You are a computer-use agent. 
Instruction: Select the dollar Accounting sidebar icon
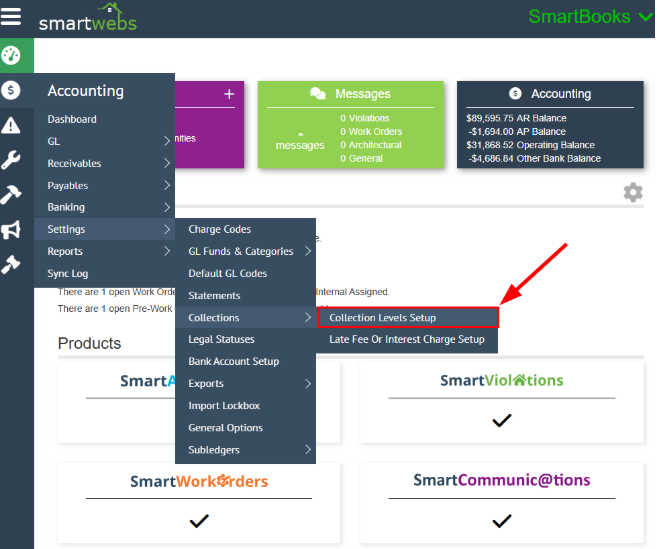click(11, 90)
